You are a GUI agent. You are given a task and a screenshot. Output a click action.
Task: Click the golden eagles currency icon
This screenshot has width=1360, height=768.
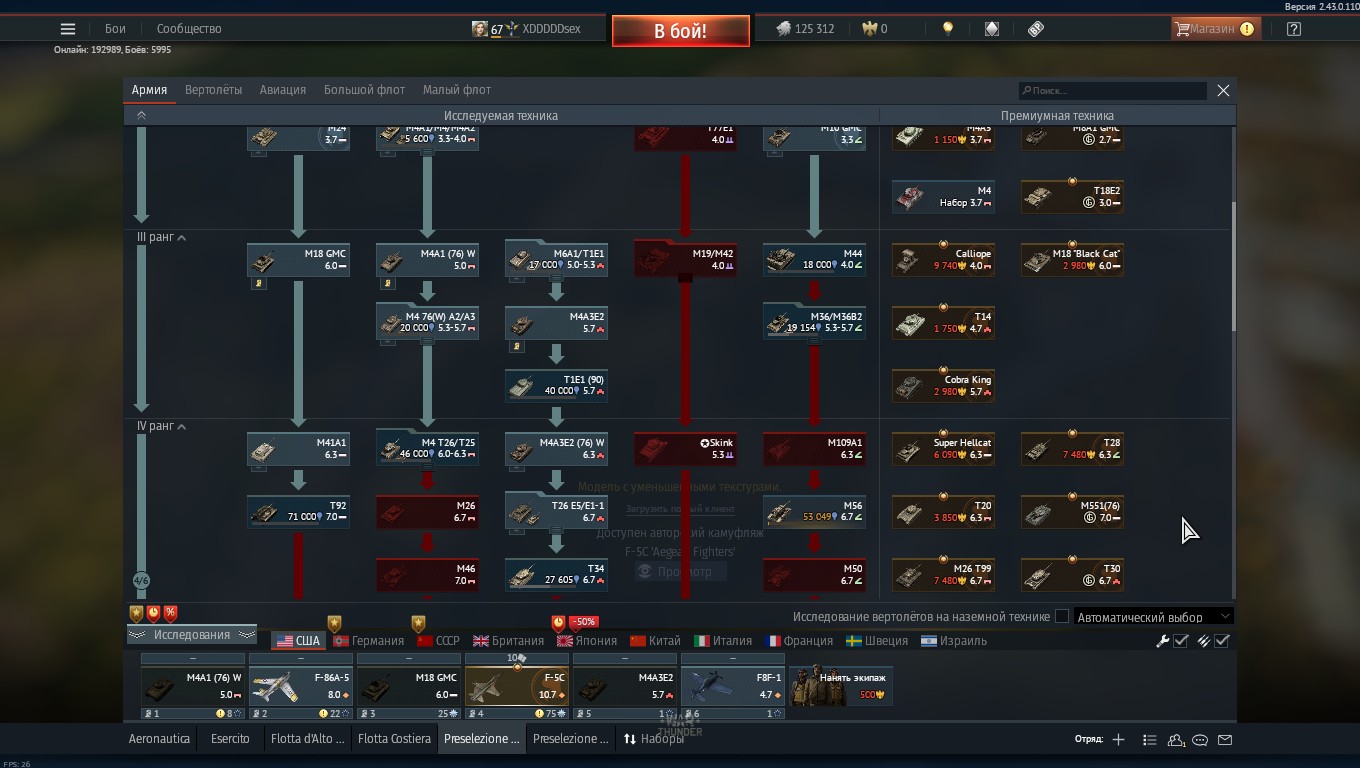(x=868, y=29)
